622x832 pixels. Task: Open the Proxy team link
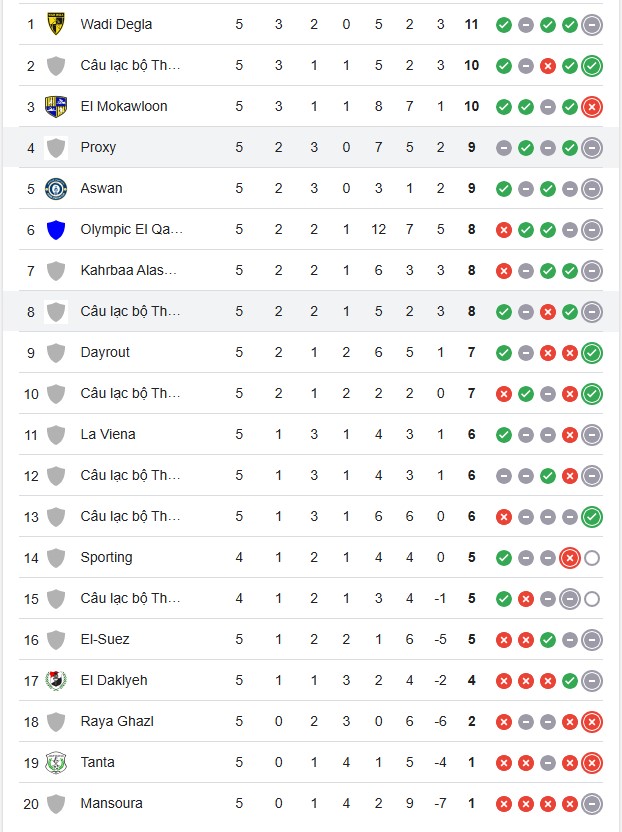click(x=98, y=148)
